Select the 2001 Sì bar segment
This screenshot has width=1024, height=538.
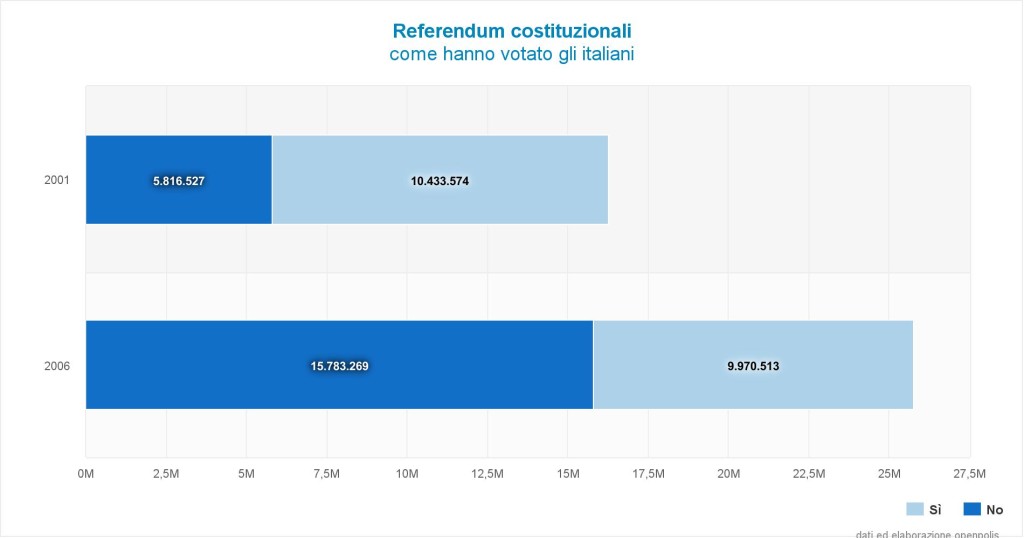click(440, 180)
